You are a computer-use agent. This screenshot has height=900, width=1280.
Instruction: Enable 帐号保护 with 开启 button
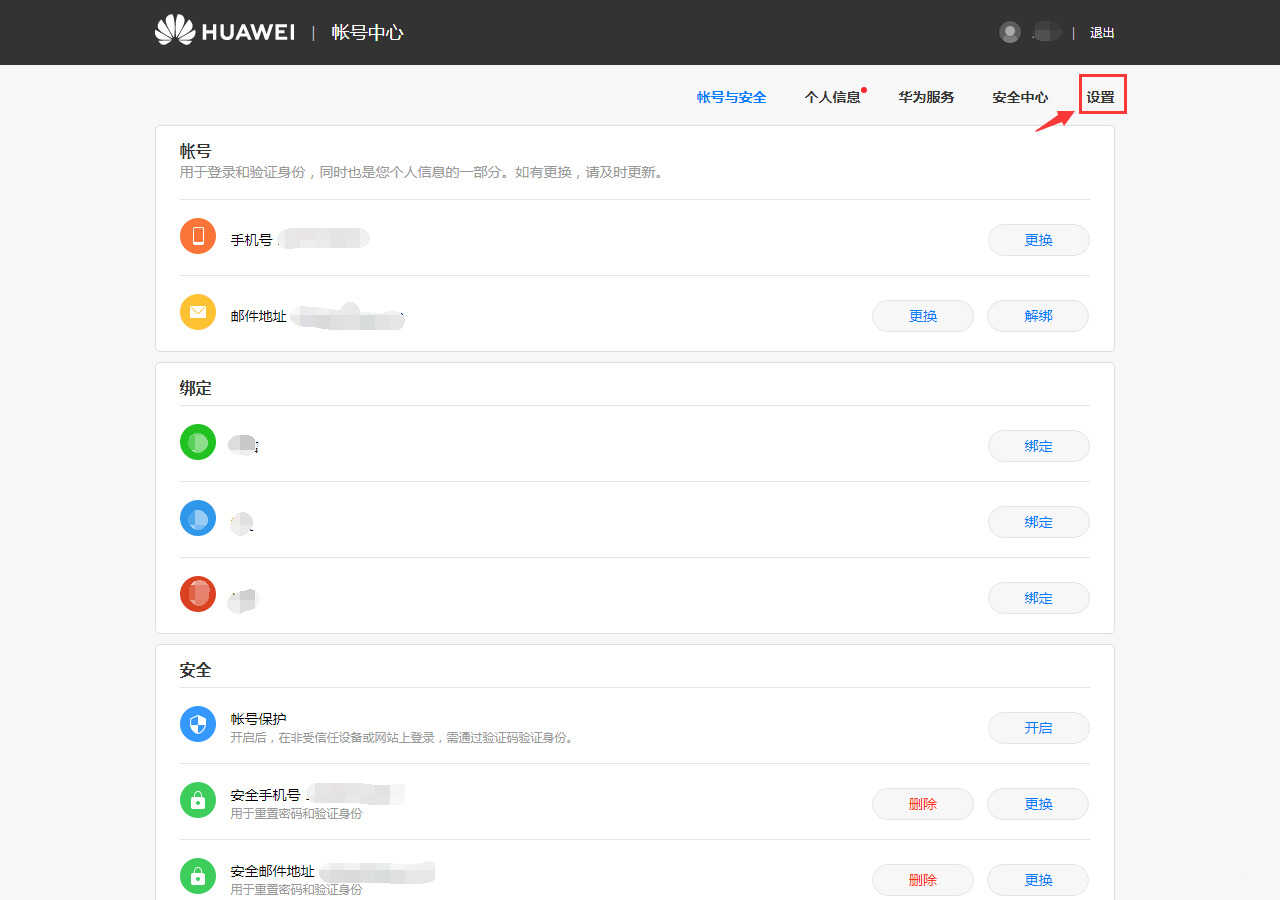coord(1038,728)
